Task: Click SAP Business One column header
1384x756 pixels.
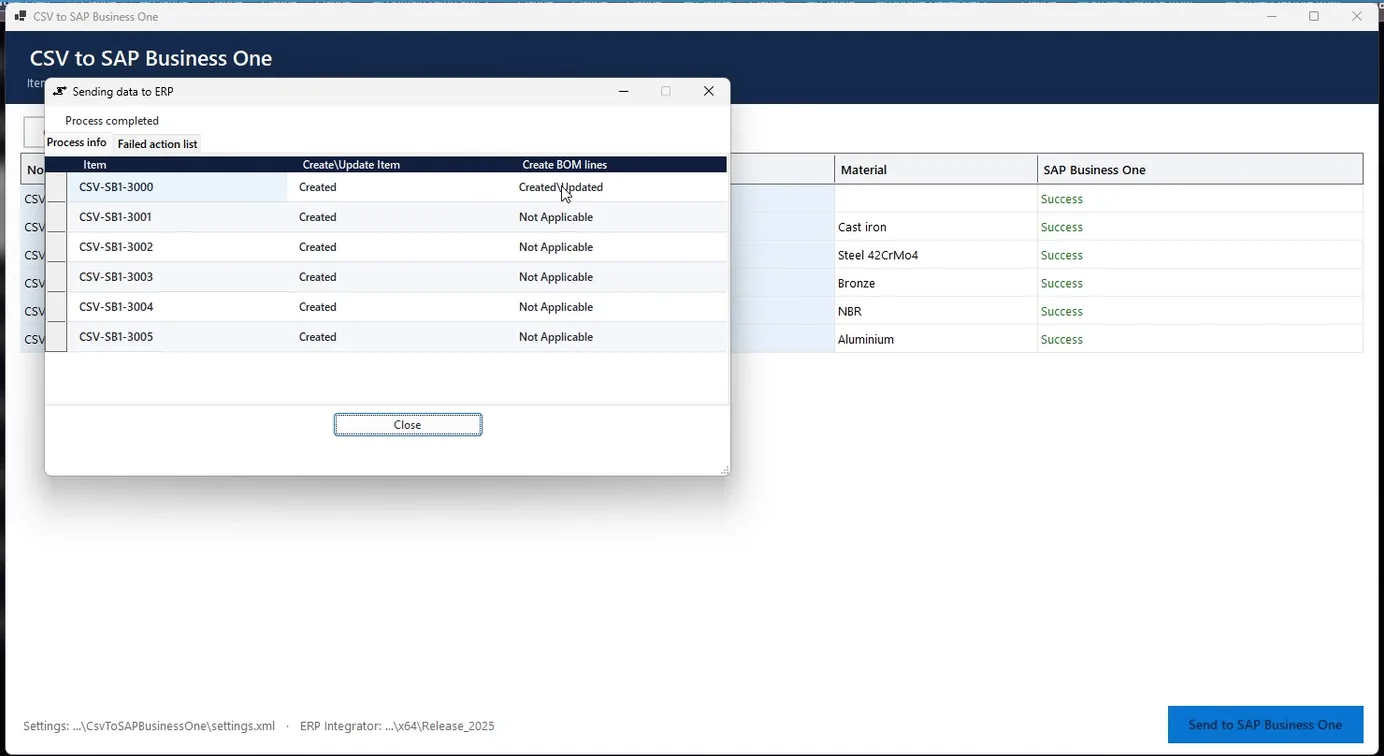Action: point(1200,169)
